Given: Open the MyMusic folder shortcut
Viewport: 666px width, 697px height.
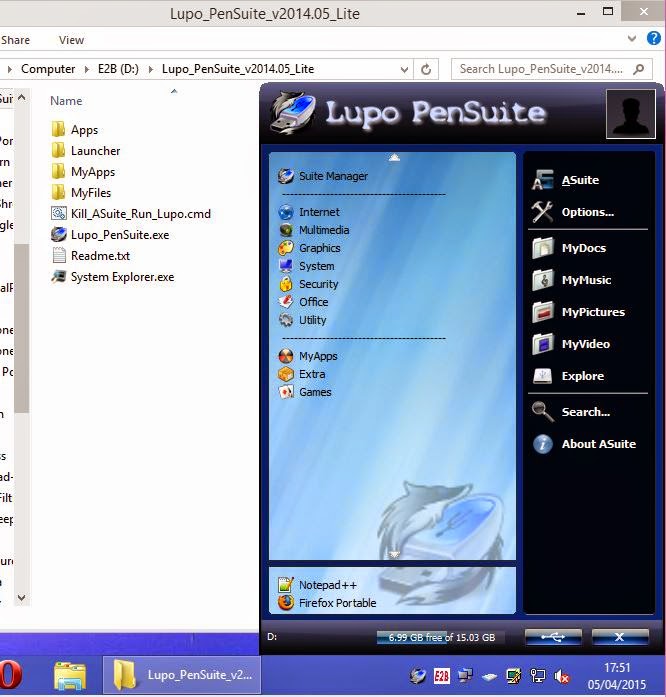Looking at the screenshot, I should (x=572, y=280).
